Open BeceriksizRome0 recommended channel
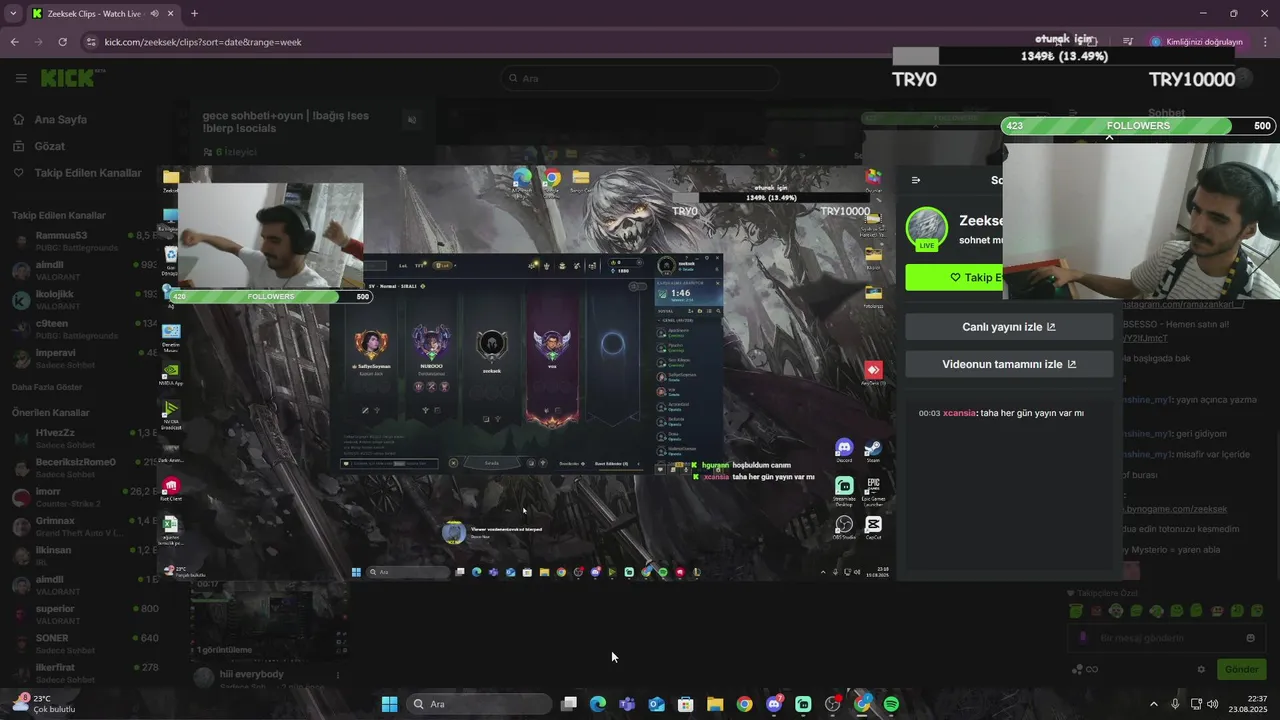1280x720 pixels. (85, 467)
